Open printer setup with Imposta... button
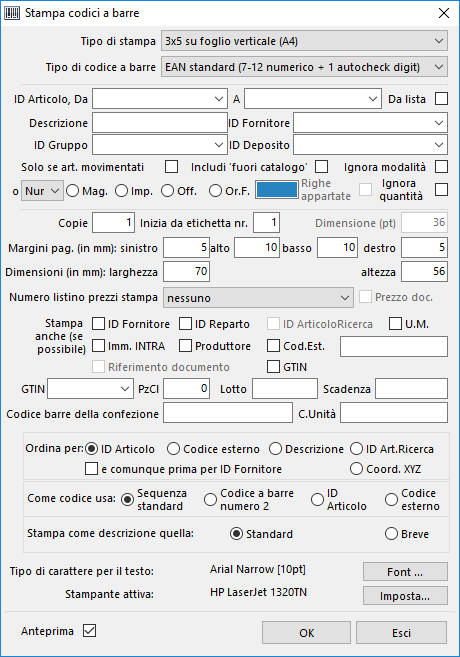Image resolution: width=460 pixels, height=657 pixels. [405, 595]
